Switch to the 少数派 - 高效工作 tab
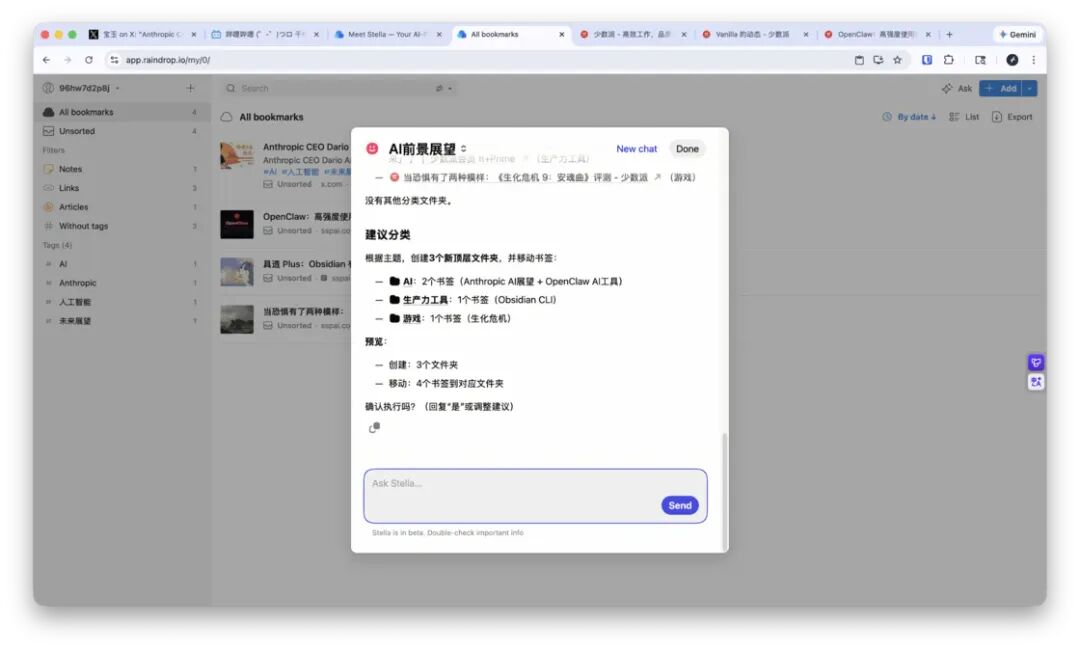The image size is (1080, 650). pos(633,34)
